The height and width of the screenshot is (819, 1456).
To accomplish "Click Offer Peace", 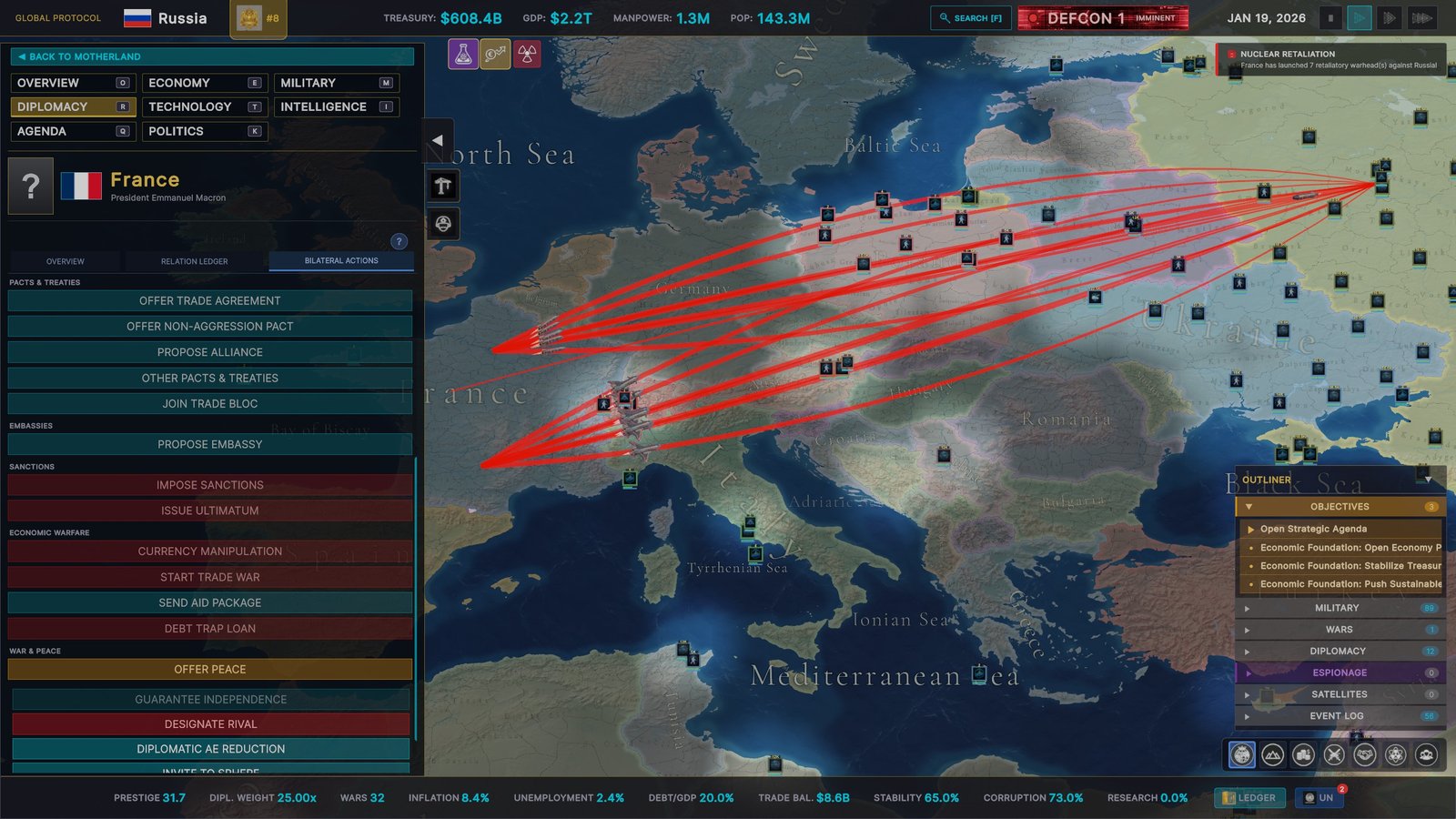I will [210, 669].
